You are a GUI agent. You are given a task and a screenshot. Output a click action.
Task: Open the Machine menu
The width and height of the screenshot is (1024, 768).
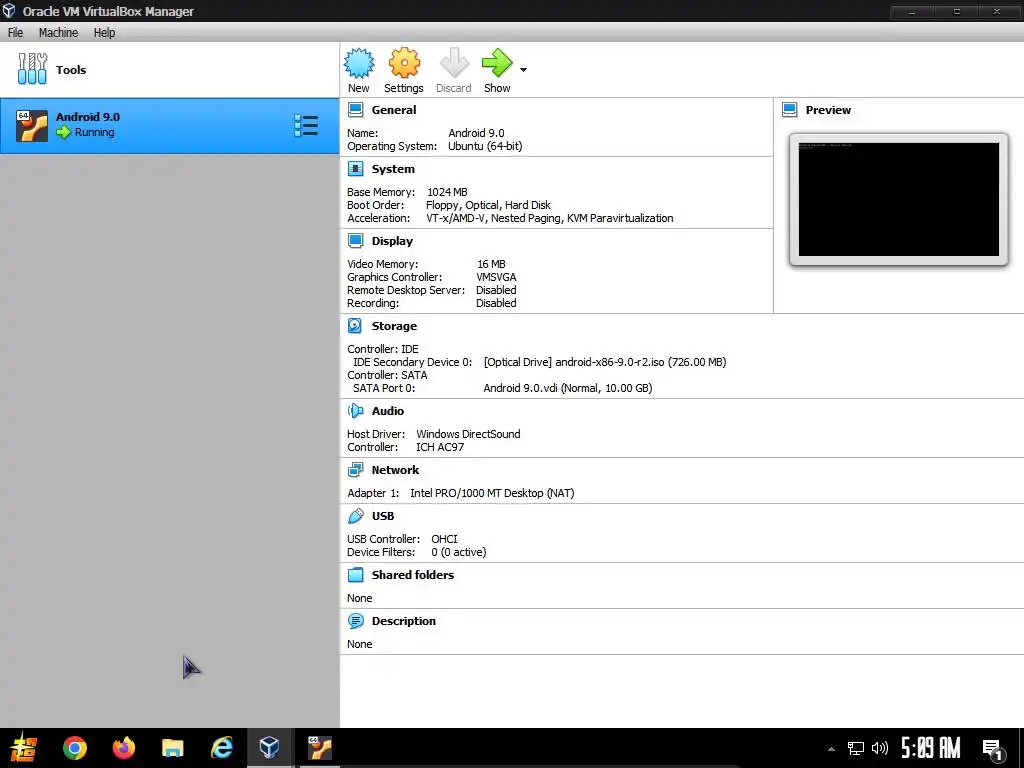58,33
